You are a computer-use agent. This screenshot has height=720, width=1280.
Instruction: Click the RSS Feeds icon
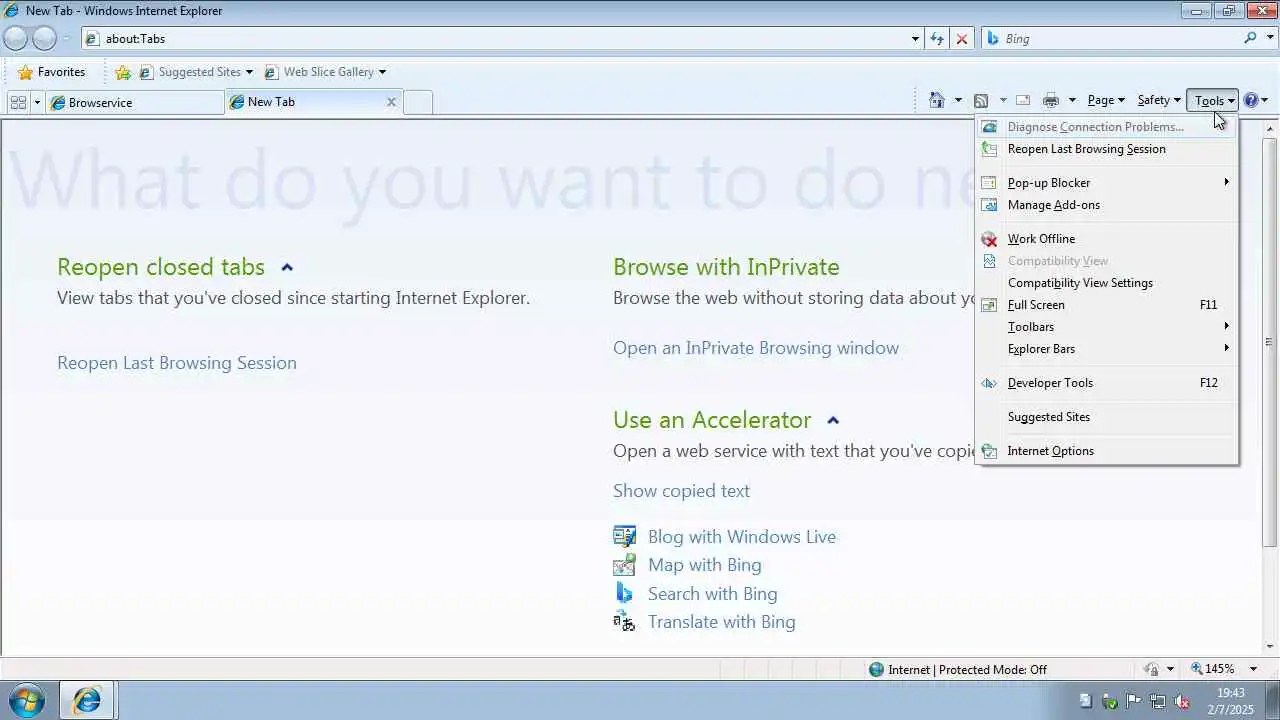(981, 100)
